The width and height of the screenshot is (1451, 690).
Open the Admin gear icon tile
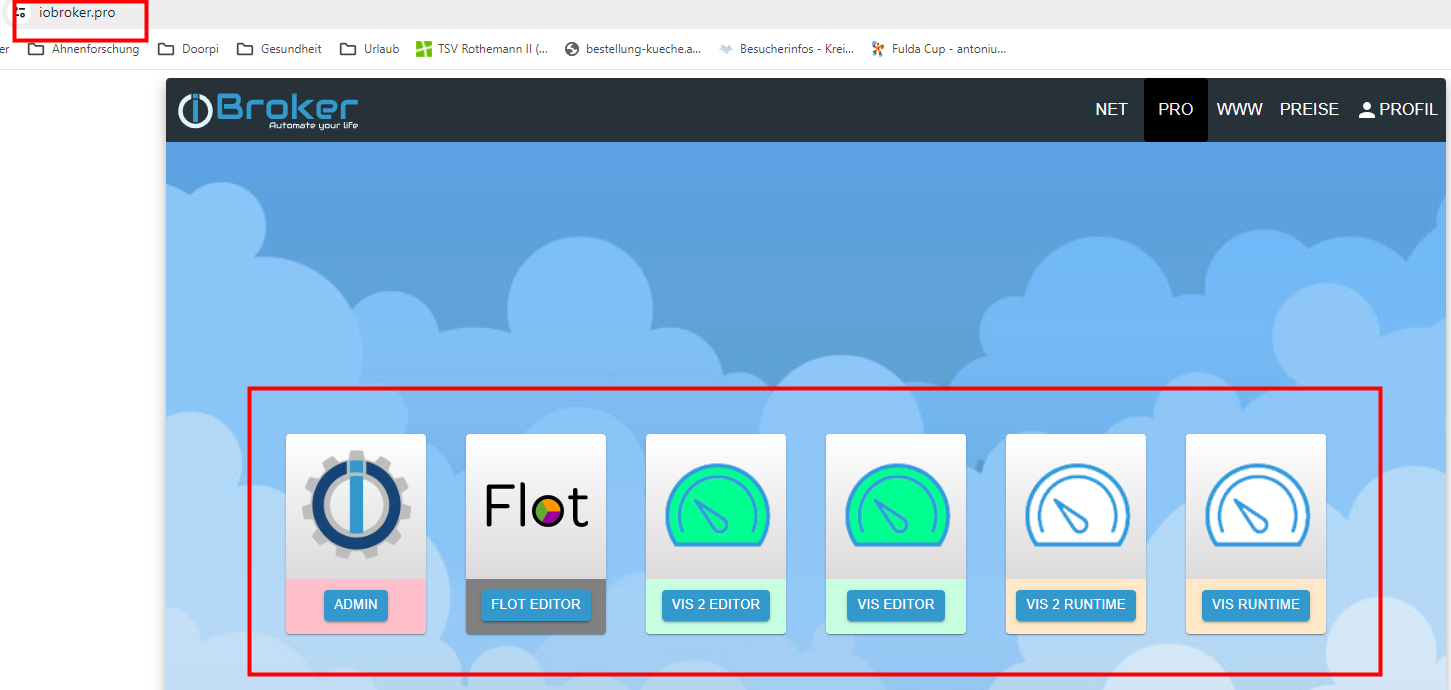(x=356, y=506)
